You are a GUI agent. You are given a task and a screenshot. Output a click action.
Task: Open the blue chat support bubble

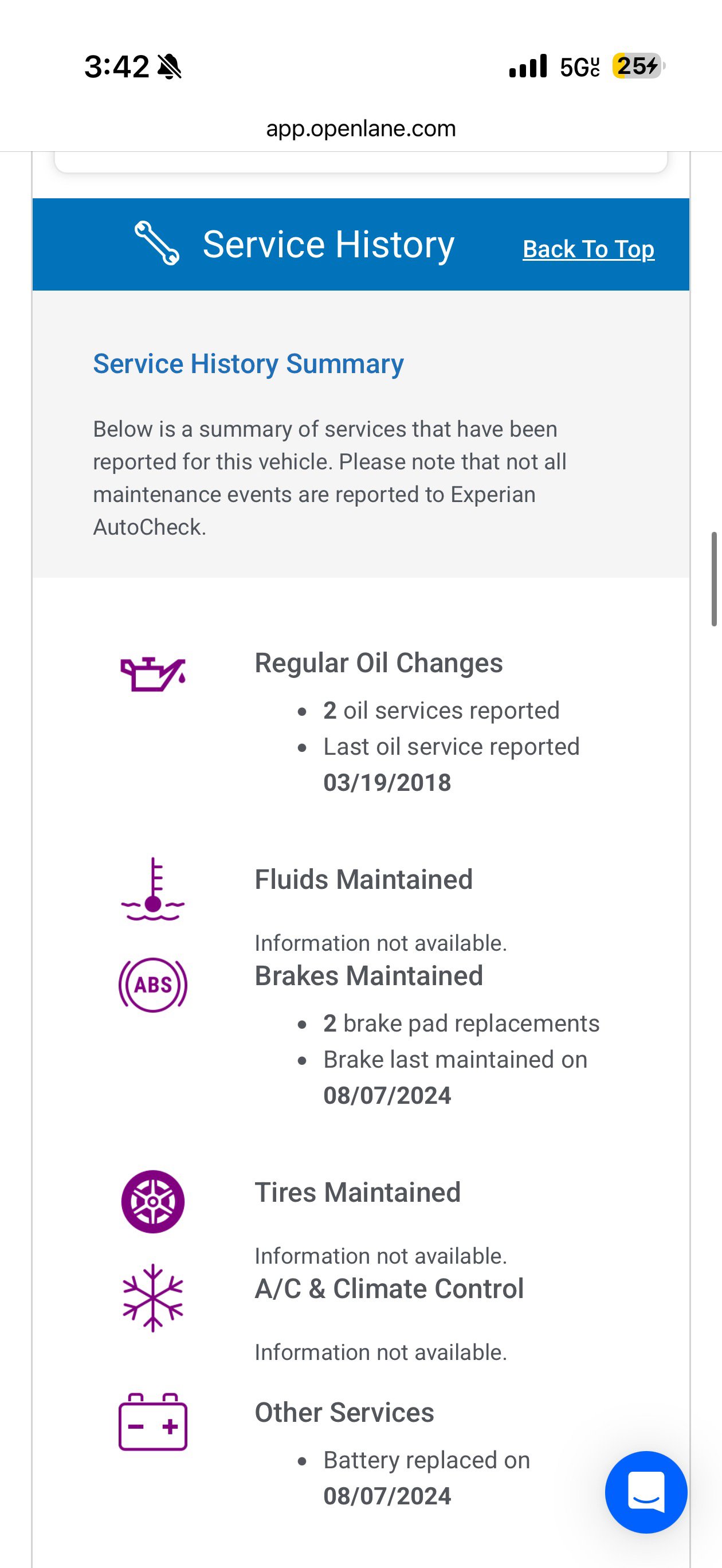pos(646,1492)
